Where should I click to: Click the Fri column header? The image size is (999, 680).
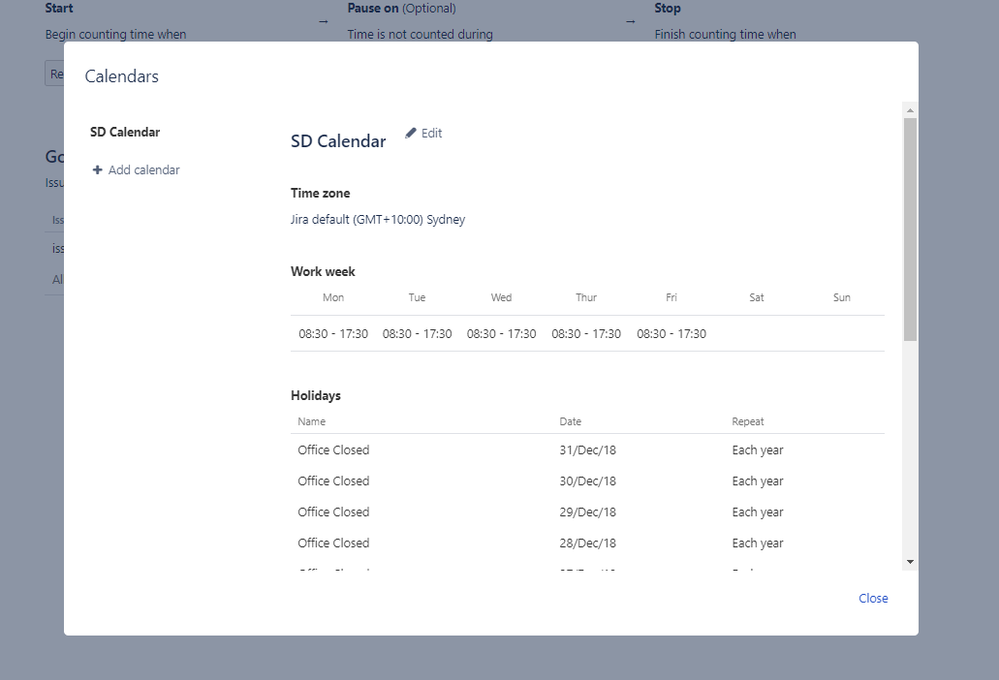point(671,297)
